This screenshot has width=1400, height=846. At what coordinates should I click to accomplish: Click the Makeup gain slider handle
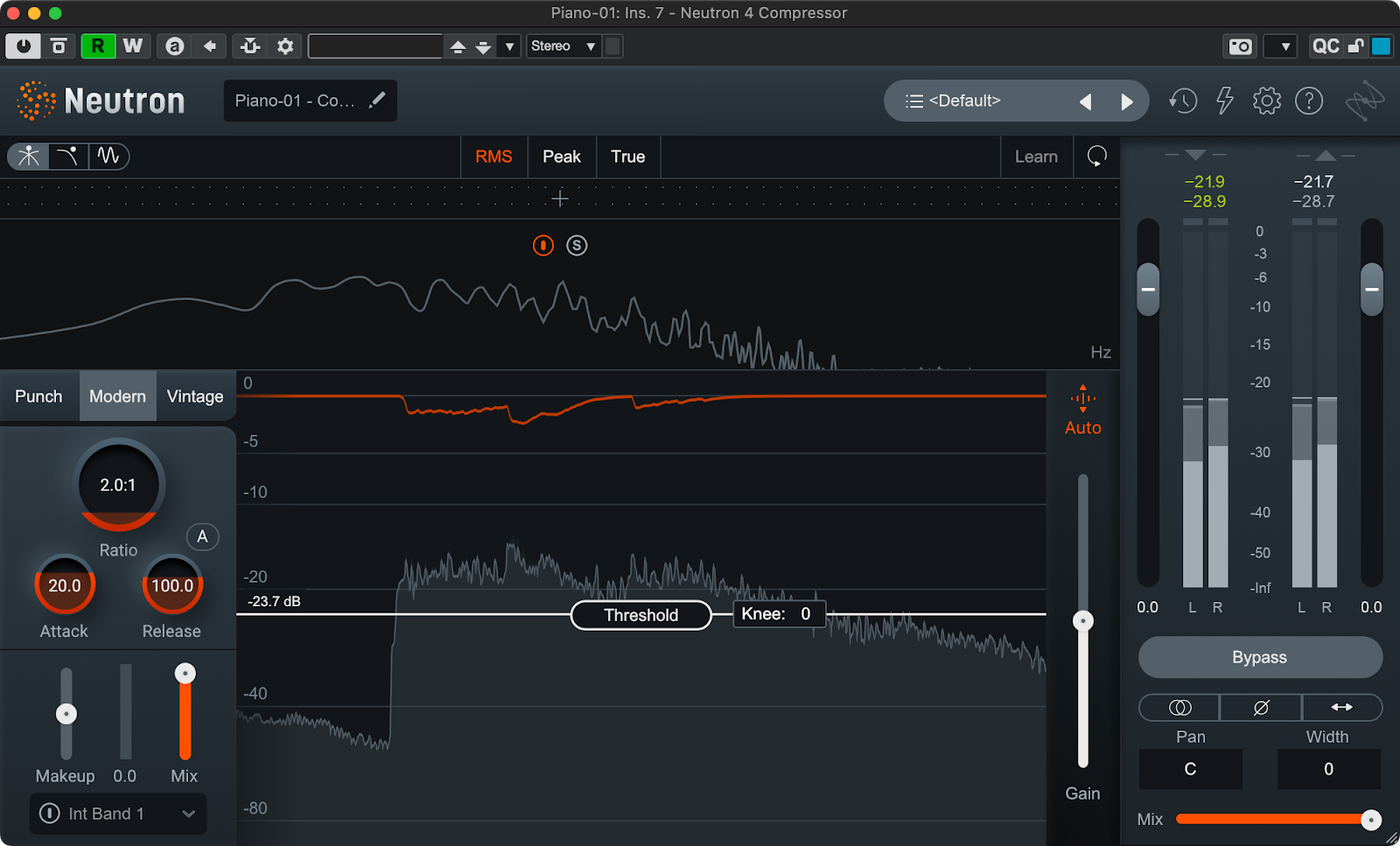pos(66,714)
